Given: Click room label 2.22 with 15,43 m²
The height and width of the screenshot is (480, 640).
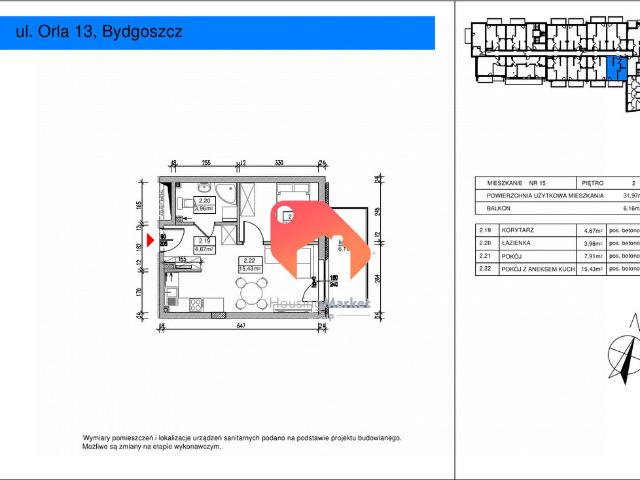Looking at the screenshot, I should click(x=250, y=264).
